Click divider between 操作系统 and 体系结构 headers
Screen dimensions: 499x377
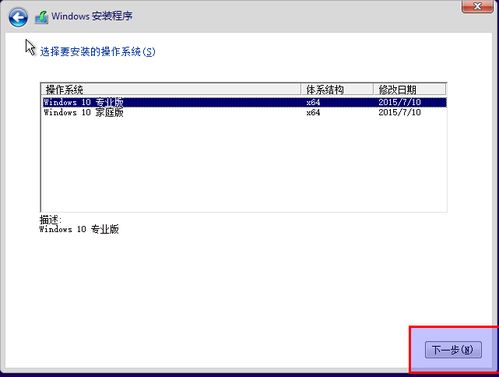(300, 89)
